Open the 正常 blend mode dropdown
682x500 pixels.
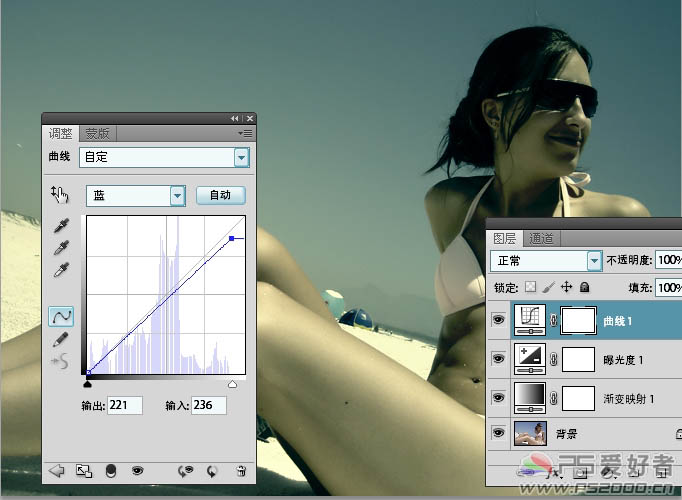point(594,260)
